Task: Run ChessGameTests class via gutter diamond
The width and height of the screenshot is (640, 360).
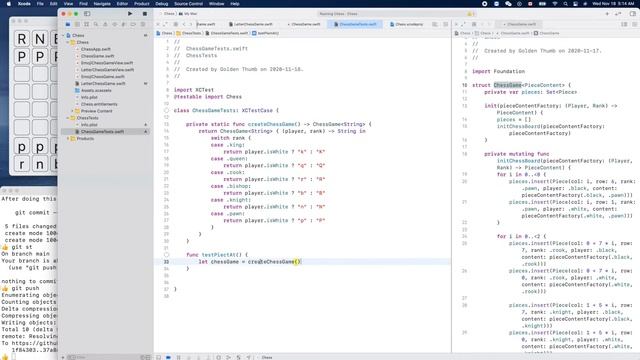Action: click(x=166, y=110)
